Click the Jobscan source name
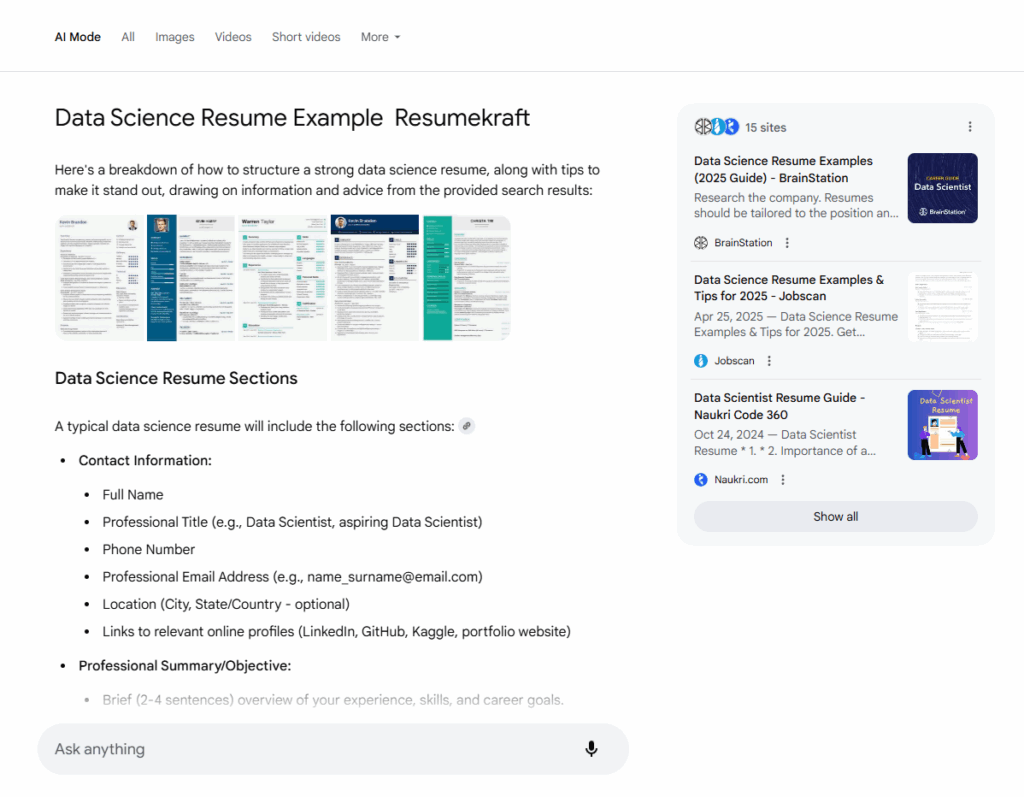The width and height of the screenshot is (1024, 797). click(x=734, y=361)
